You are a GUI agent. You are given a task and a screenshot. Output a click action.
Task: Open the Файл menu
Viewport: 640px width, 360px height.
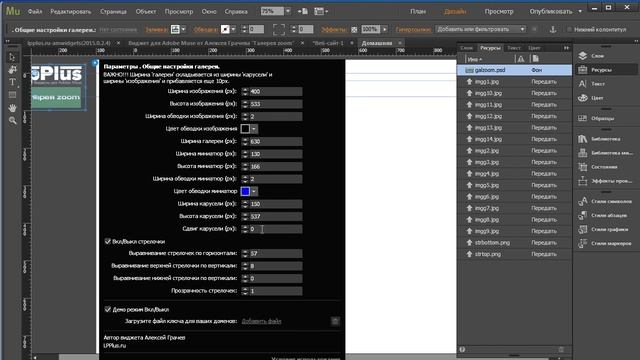click(x=35, y=11)
